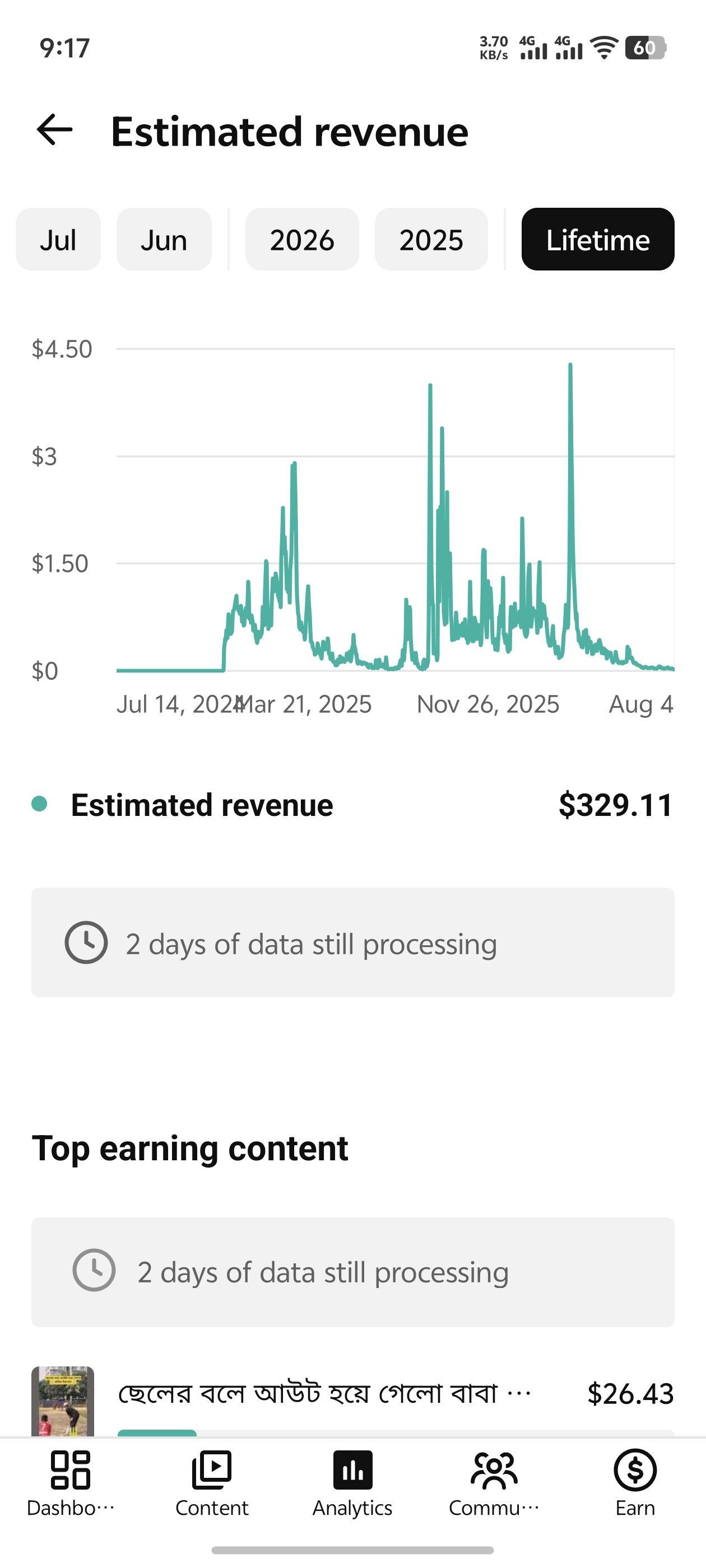Tap the clock icon under Top earning content
Viewport: 706px width, 1568px height.
[94, 1270]
